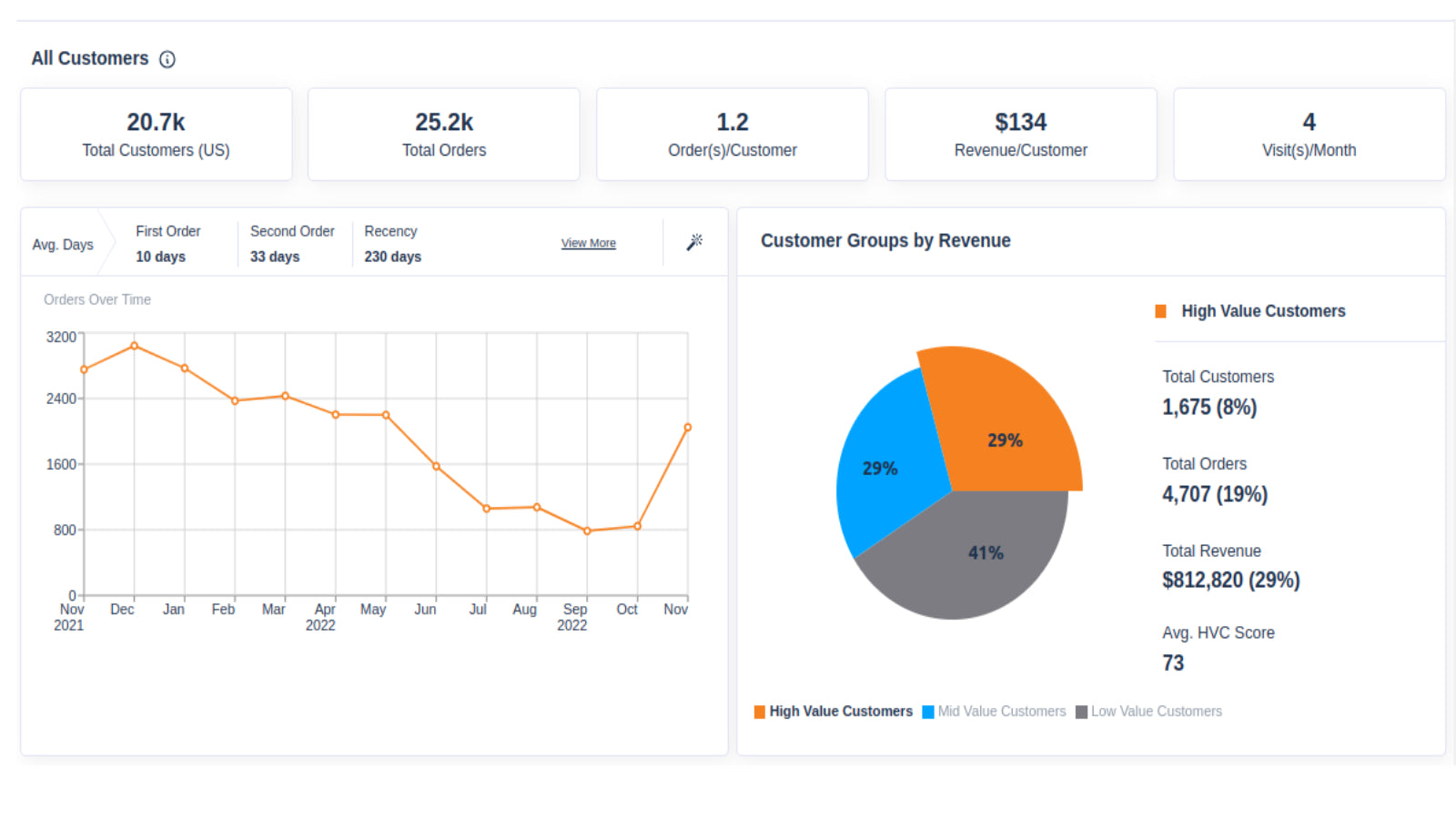This screenshot has width=1456, height=819.
Task: Expand the Recency stat section
Action: tap(392, 243)
